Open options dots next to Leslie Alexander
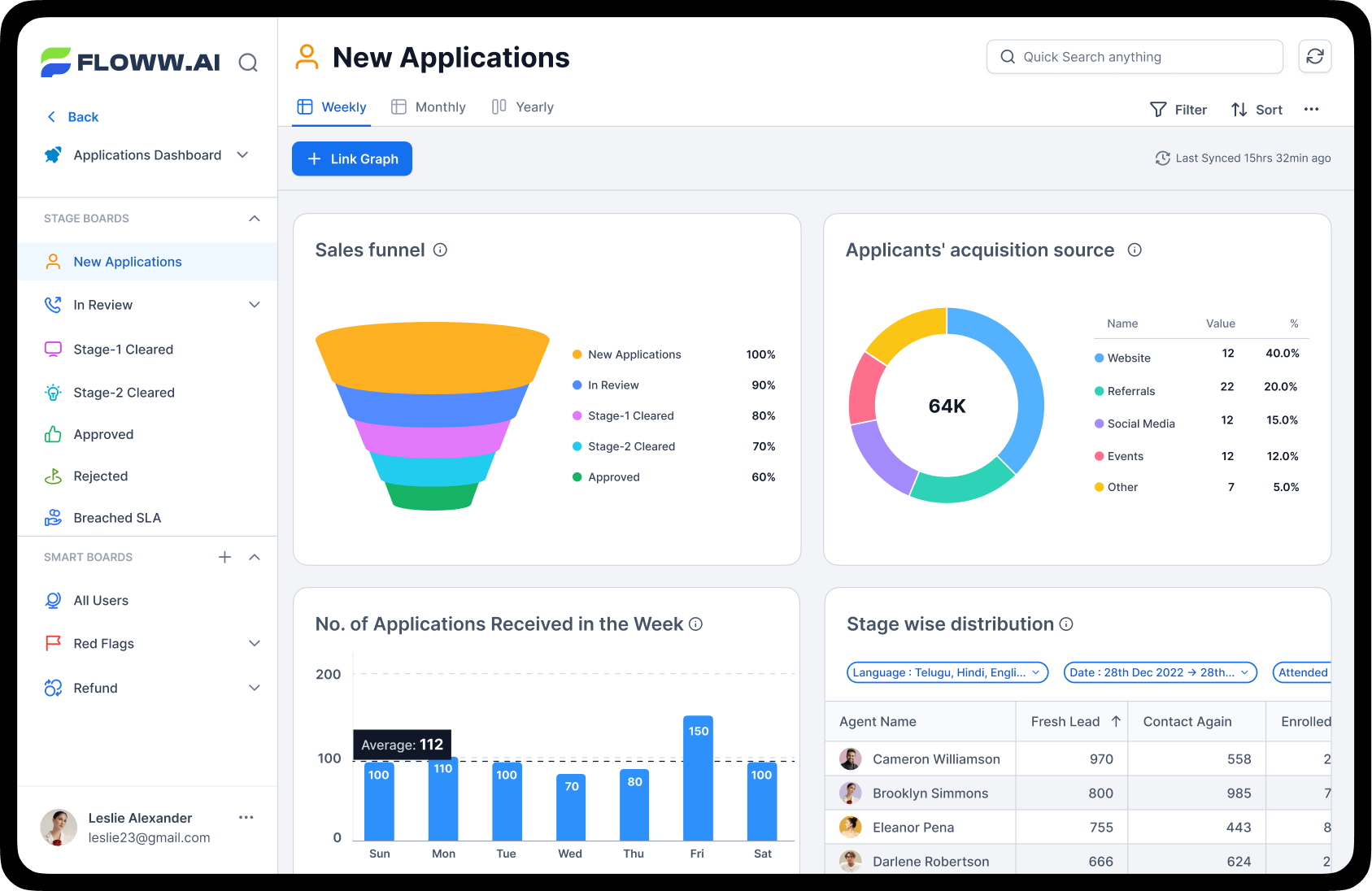This screenshot has height=891, width=1372. click(246, 817)
